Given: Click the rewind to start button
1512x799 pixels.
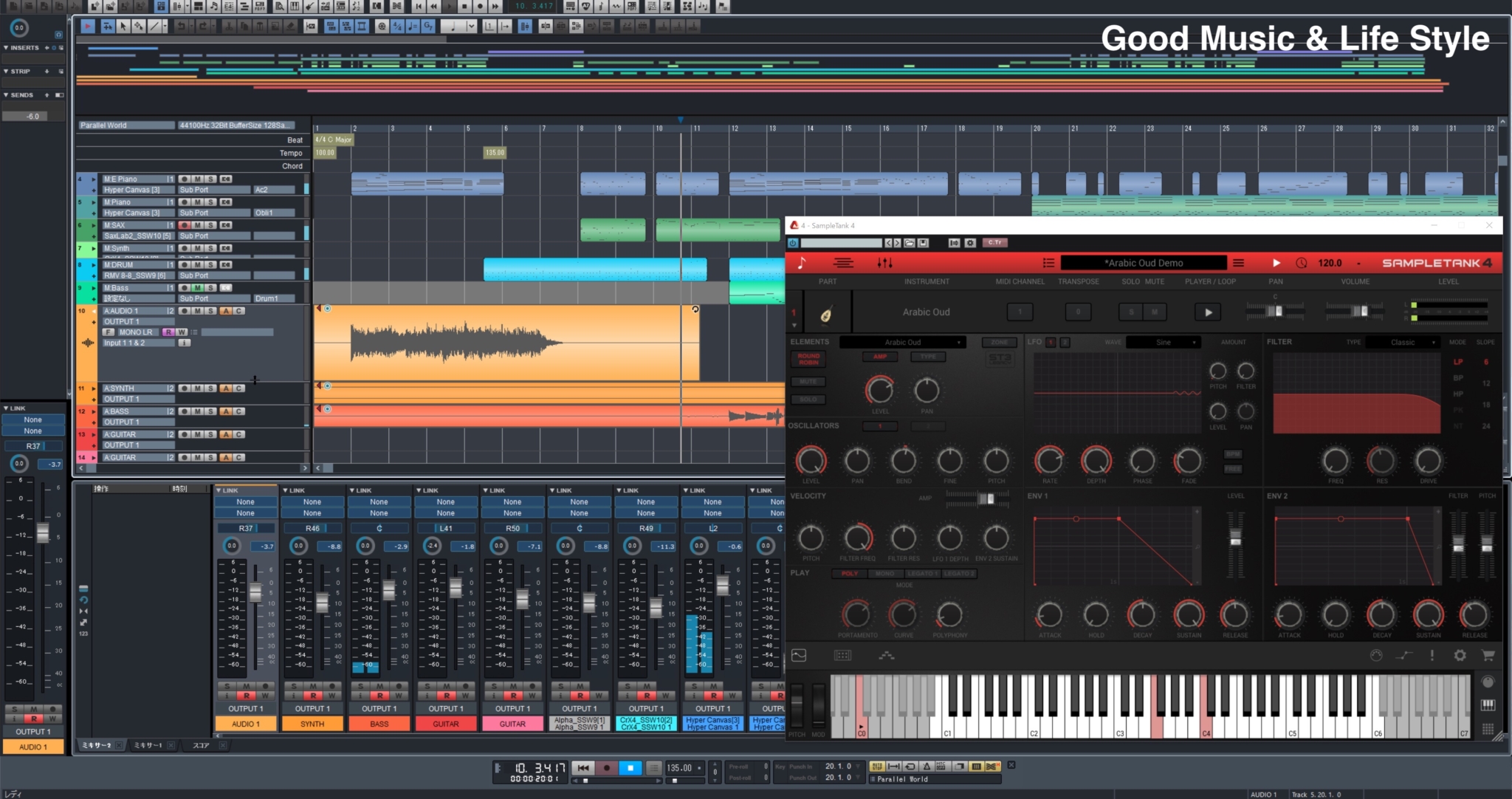Looking at the screenshot, I should tap(583, 768).
